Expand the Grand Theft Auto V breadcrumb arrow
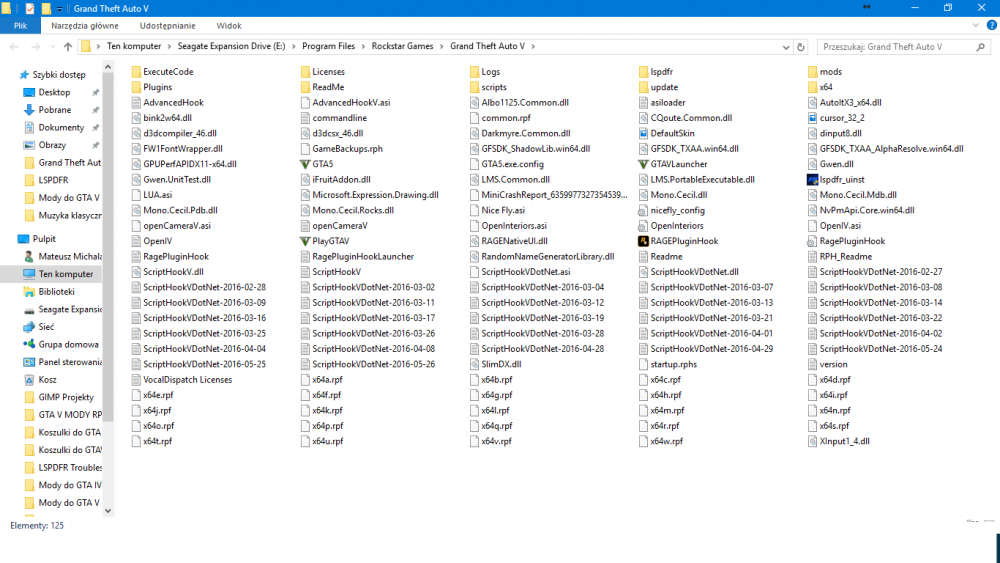Viewport: 1000px width, 563px height. pos(533,47)
